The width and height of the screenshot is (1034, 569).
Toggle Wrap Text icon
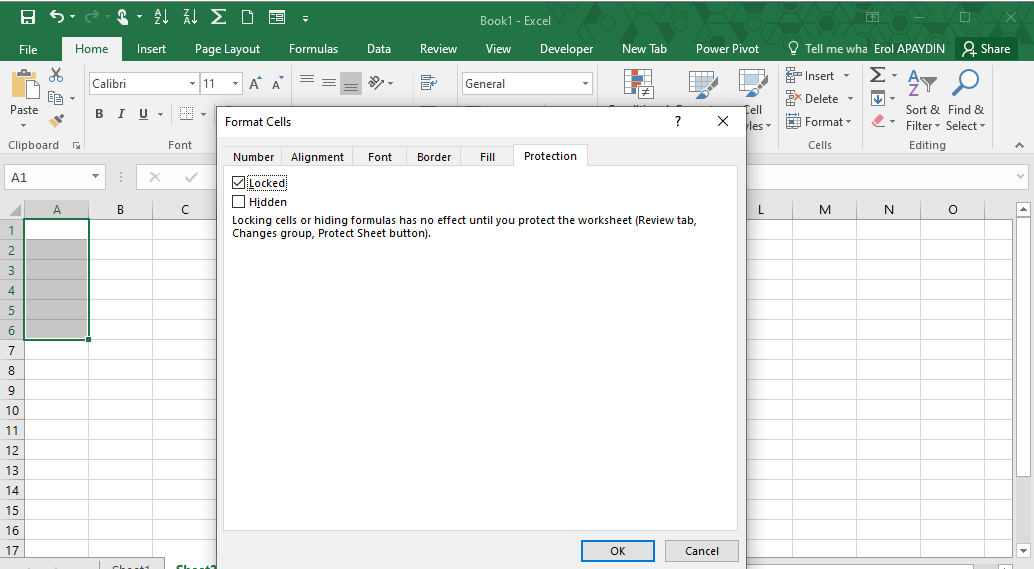429,82
